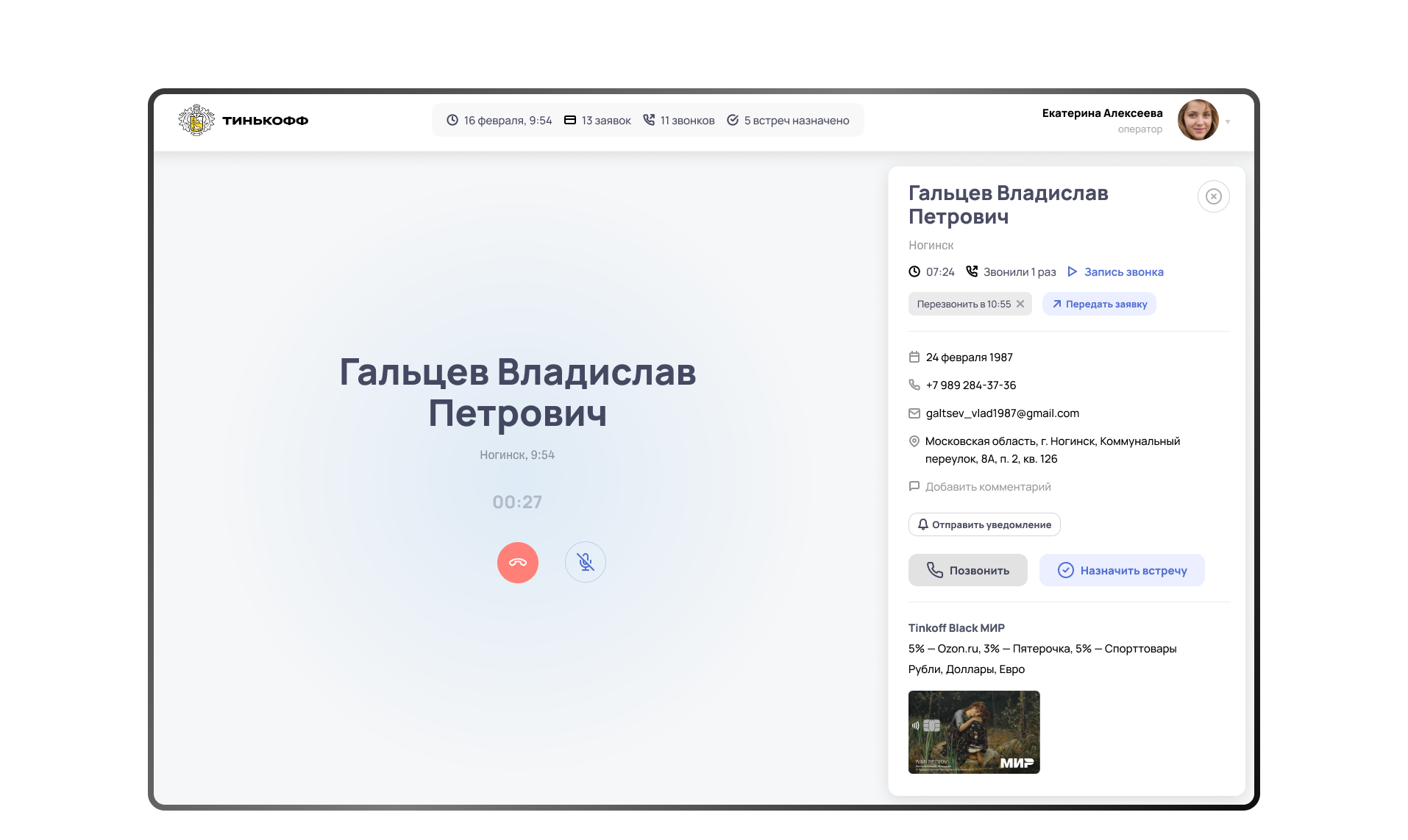The height and width of the screenshot is (840, 1408).
Task: Click Назначить встречу button
Action: tap(1121, 570)
